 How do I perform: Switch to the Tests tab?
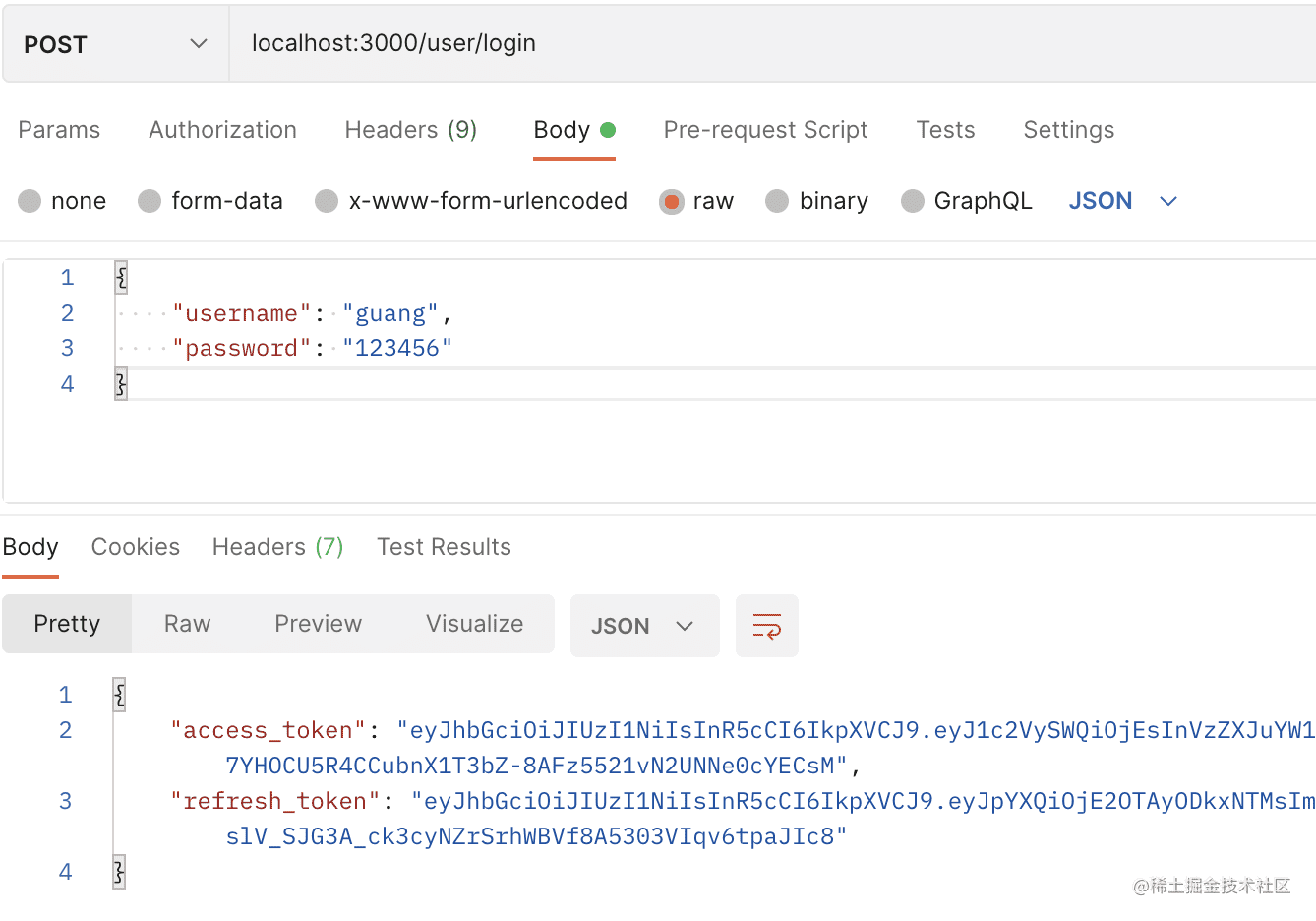[x=945, y=130]
